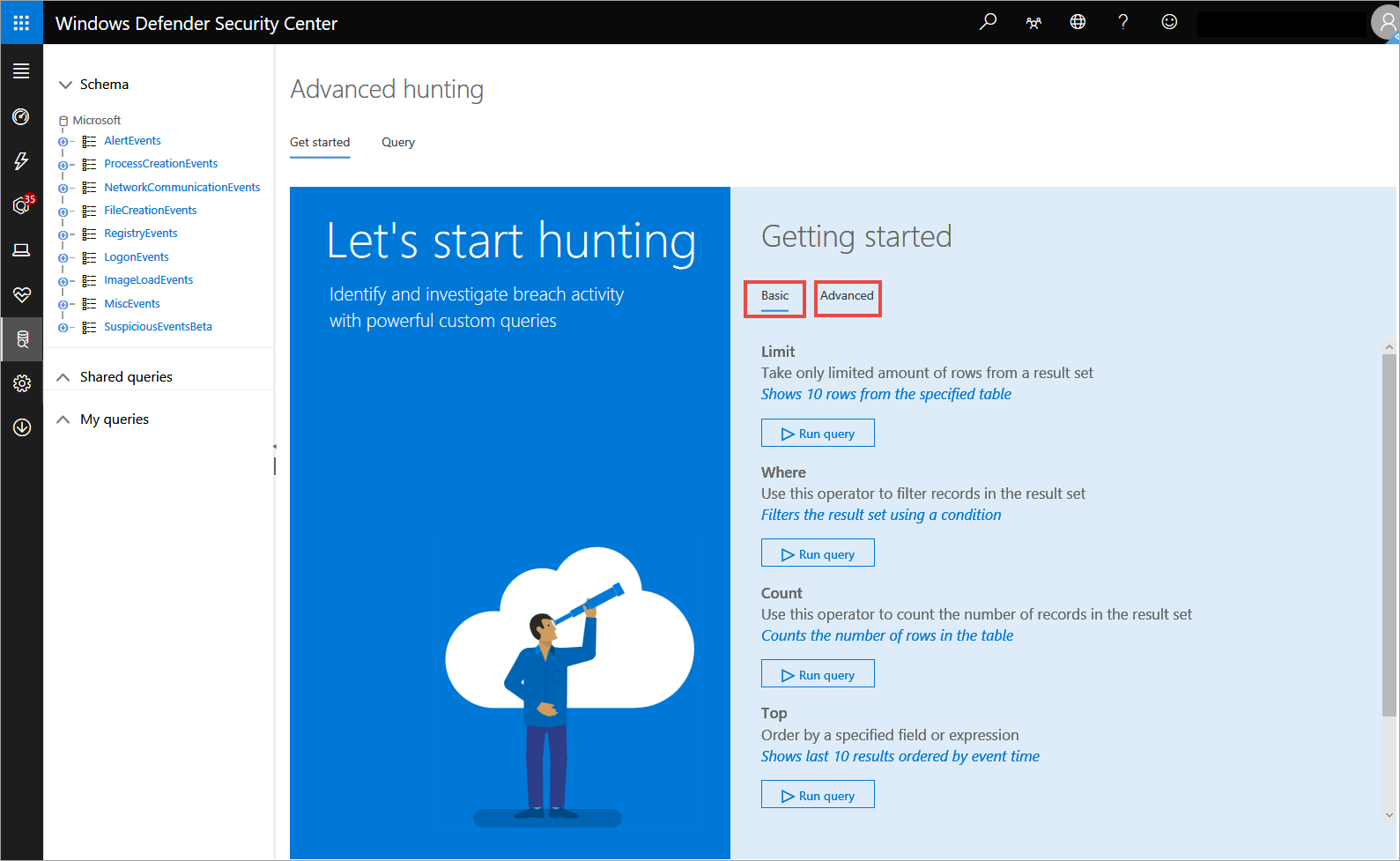
Task: Open the lightning bolt alerts icon
Action: tap(21, 161)
